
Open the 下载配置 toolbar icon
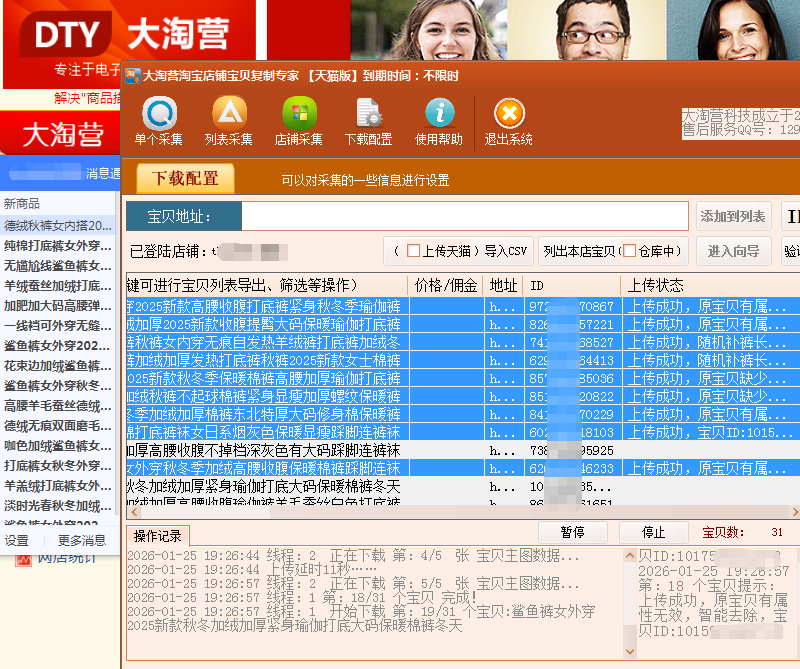click(x=368, y=120)
